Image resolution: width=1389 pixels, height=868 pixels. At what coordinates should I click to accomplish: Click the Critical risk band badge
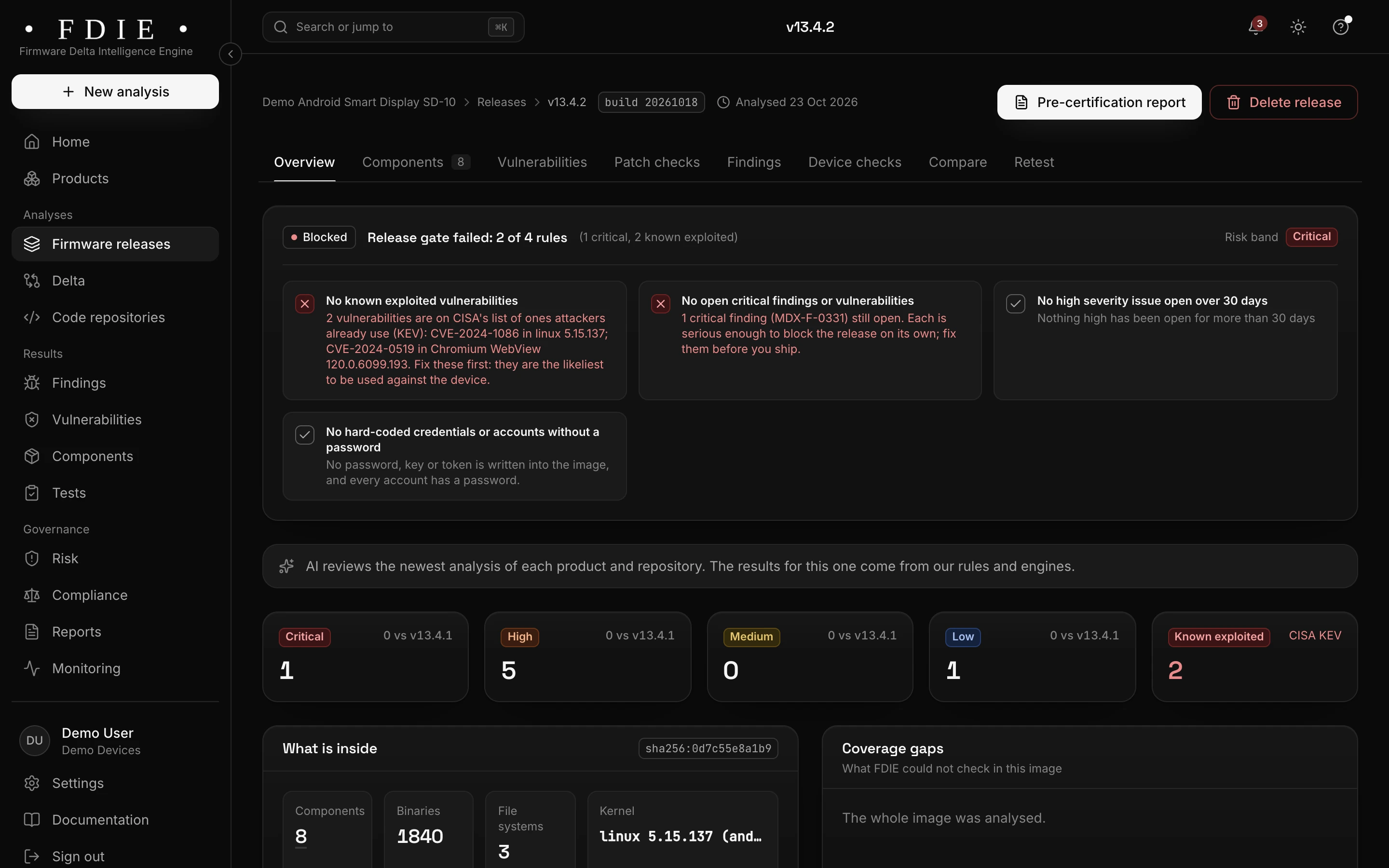point(1311,237)
